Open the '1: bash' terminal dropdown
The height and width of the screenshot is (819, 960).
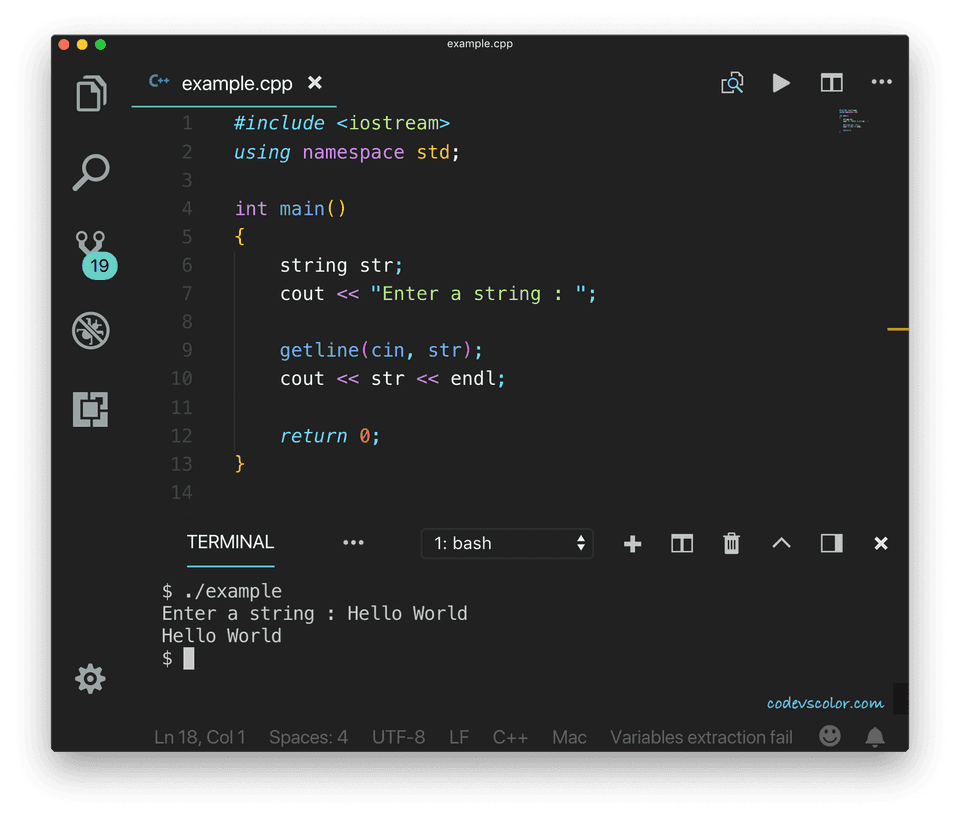pyautogui.click(x=507, y=543)
